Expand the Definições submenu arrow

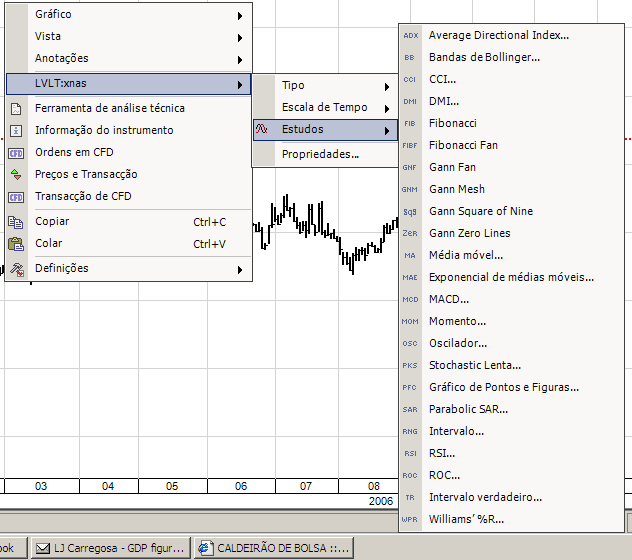(240, 270)
